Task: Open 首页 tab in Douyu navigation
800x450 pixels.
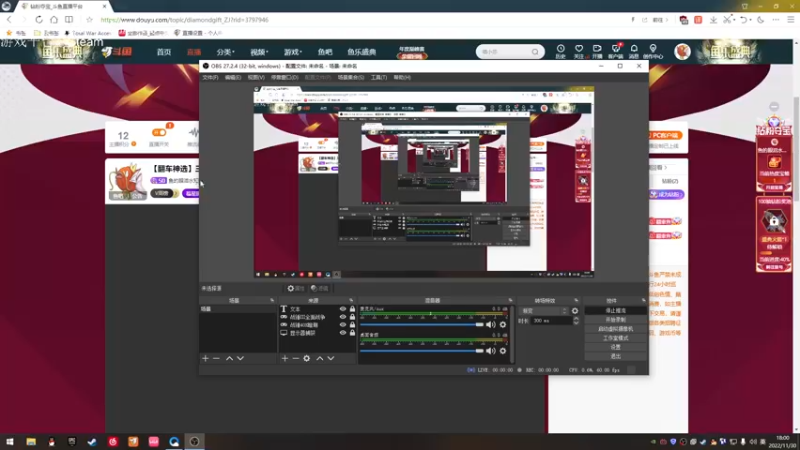Action: click(164, 52)
